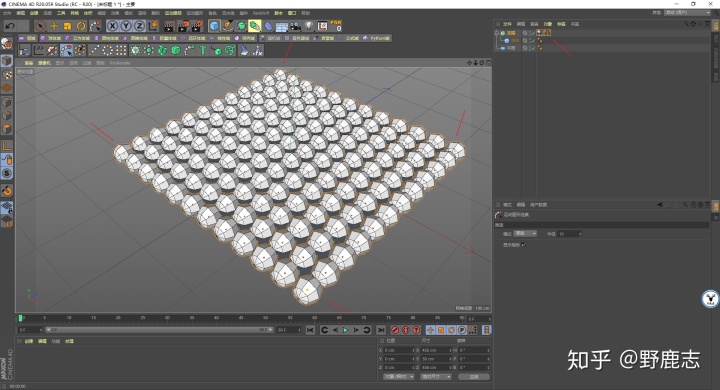
Task: Click the green timeline playhead marker
Action: click(x=20, y=318)
